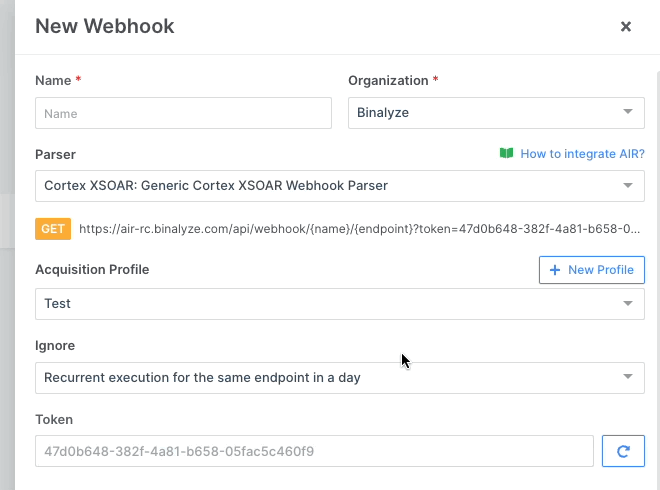Click the Parser dropdown caret arrow
660x490 pixels.
coord(627,185)
